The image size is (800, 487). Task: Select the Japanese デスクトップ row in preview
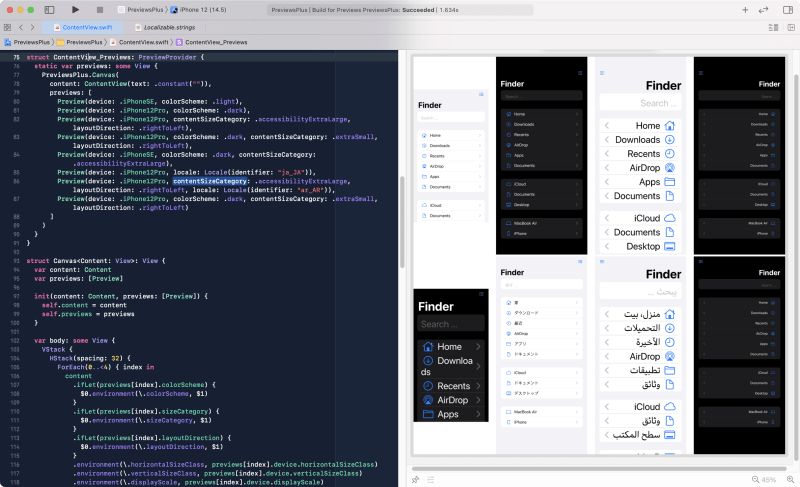(x=542, y=393)
